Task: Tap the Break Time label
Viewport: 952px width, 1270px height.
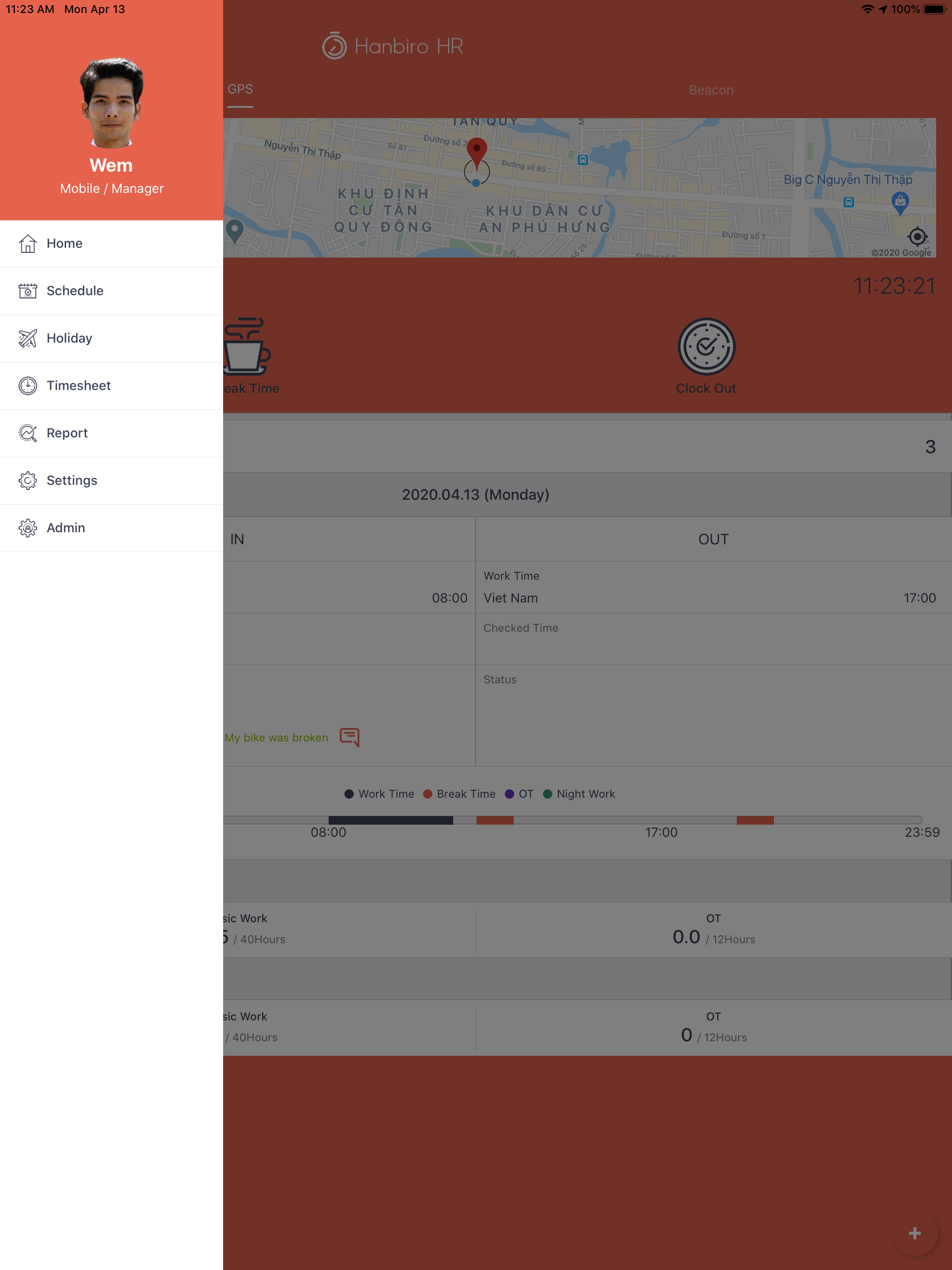Action: pos(251,389)
